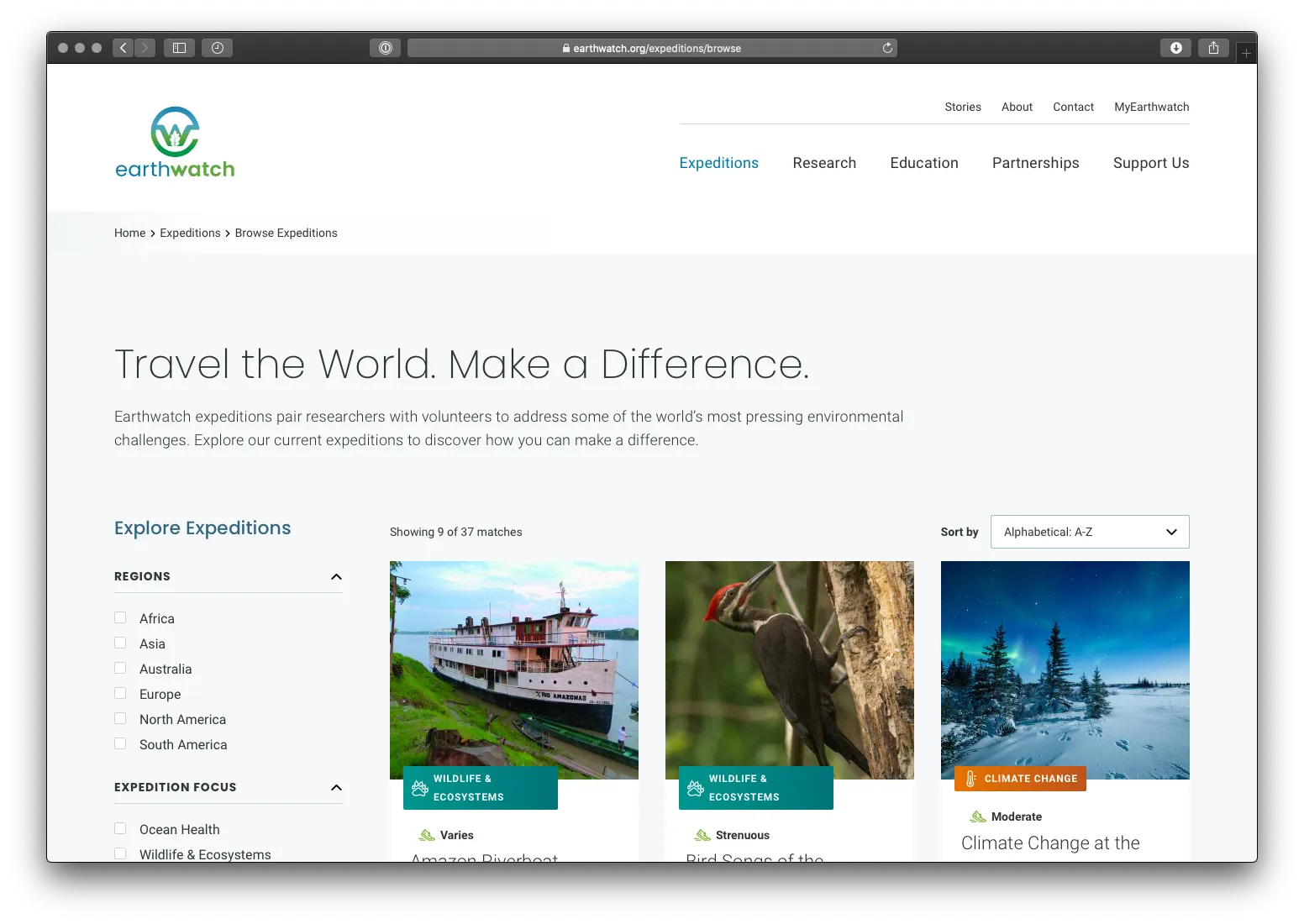Click the browser forward arrow
The width and height of the screenshot is (1304, 924).
pyautogui.click(x=145, y=48)
